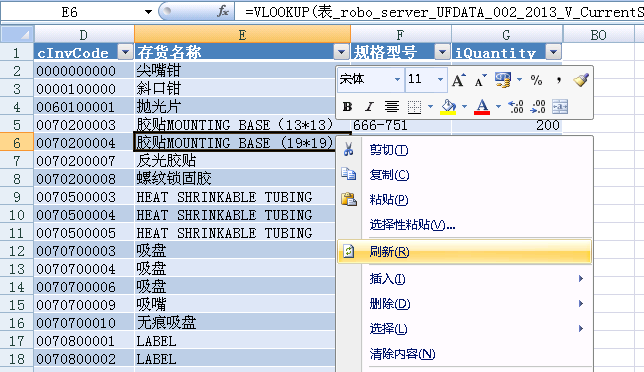Choose 粘贴(P) from context menu
This screenshot has width=644, height=372.
point(465,200)
